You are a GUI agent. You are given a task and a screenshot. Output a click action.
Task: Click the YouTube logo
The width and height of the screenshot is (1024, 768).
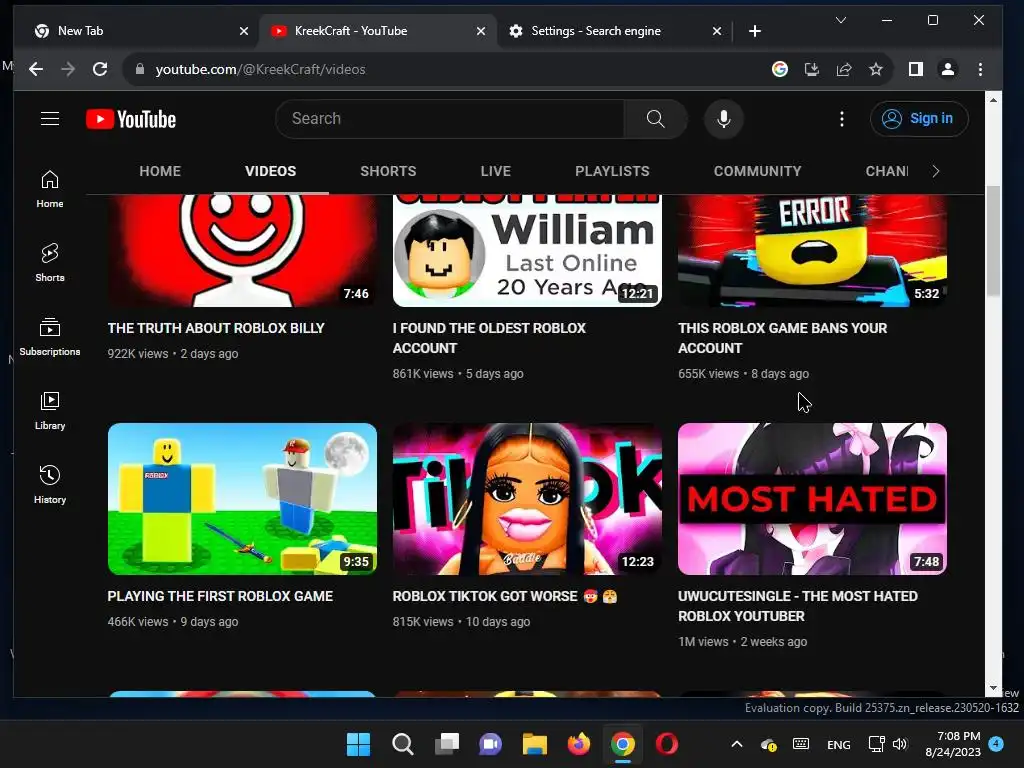pyautogui.click(x=131, y=119)
